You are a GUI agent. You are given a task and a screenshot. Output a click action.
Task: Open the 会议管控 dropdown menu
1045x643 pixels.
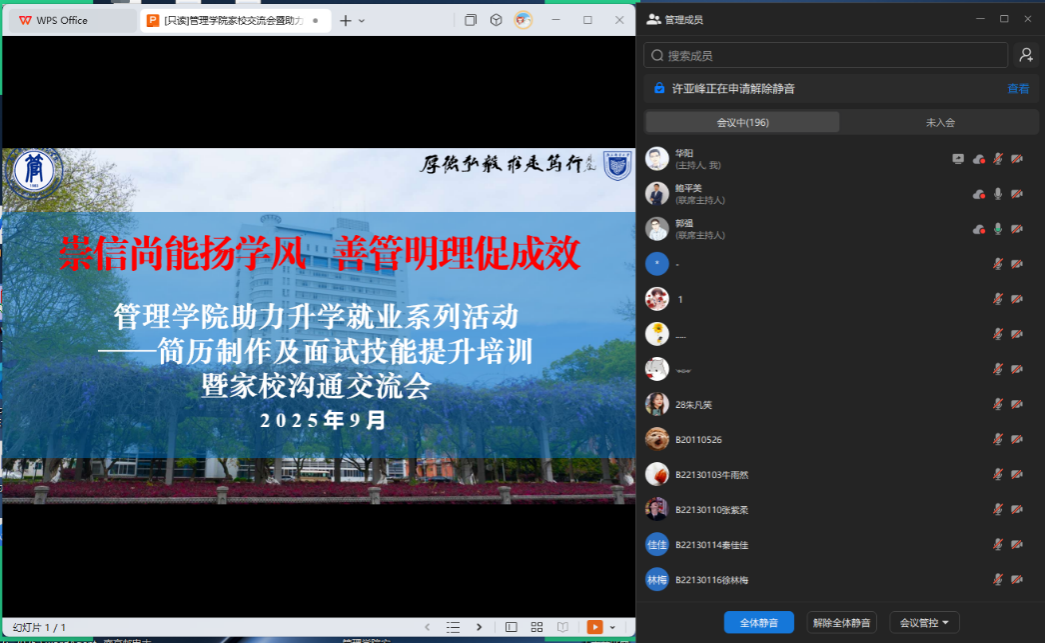coord(924,622)
